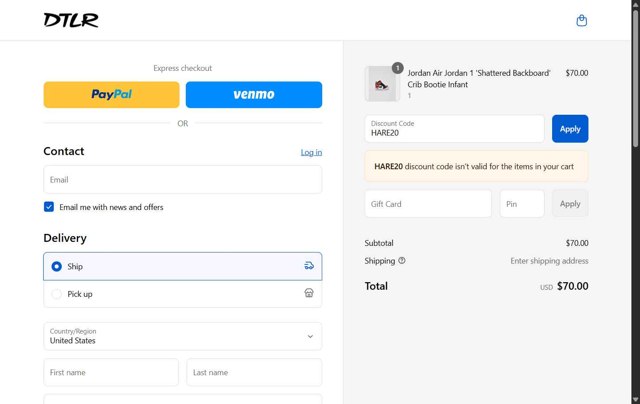Select the Pick up delivery option

pos(57,294)
